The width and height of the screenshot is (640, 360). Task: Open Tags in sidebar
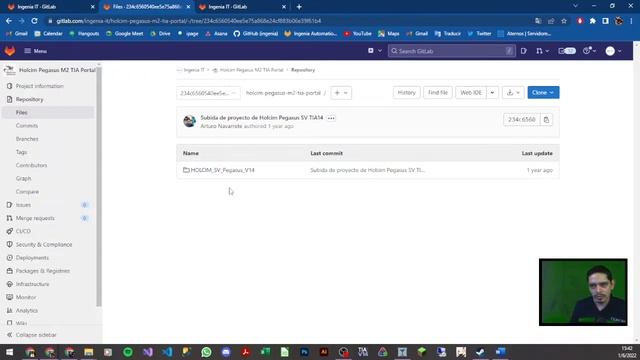coord(21,152)
